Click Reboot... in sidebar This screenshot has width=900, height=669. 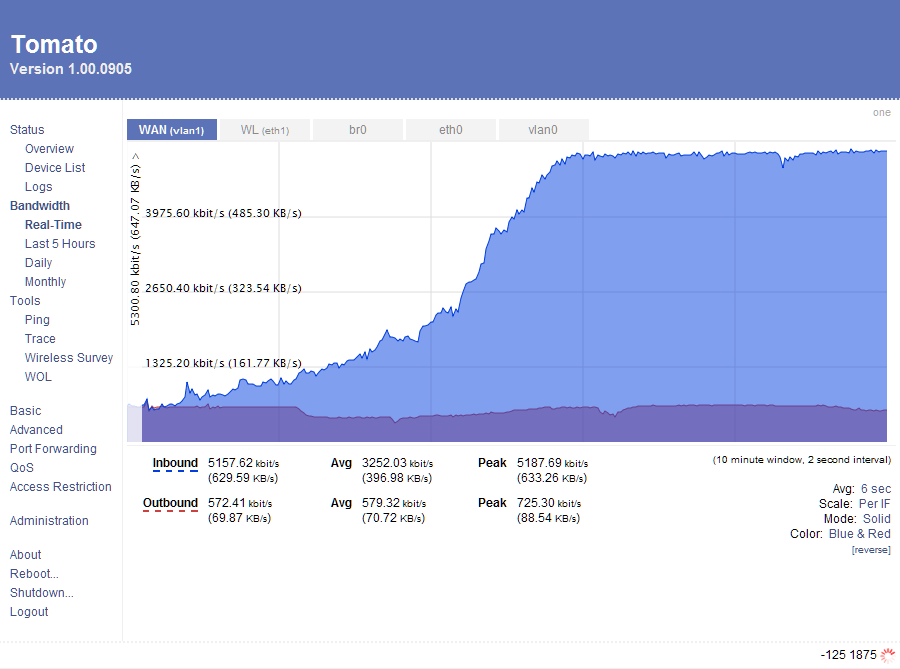coord(34,574)
